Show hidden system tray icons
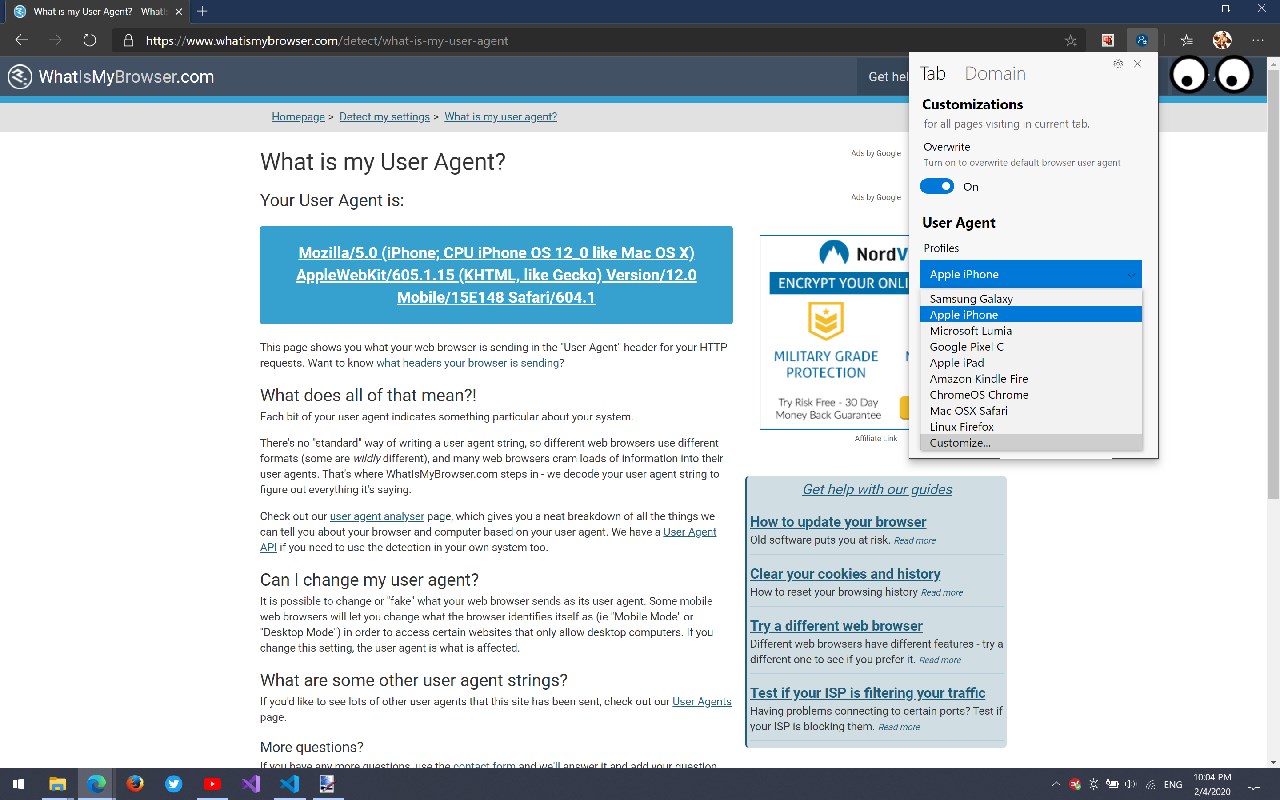 [1055, 785]
